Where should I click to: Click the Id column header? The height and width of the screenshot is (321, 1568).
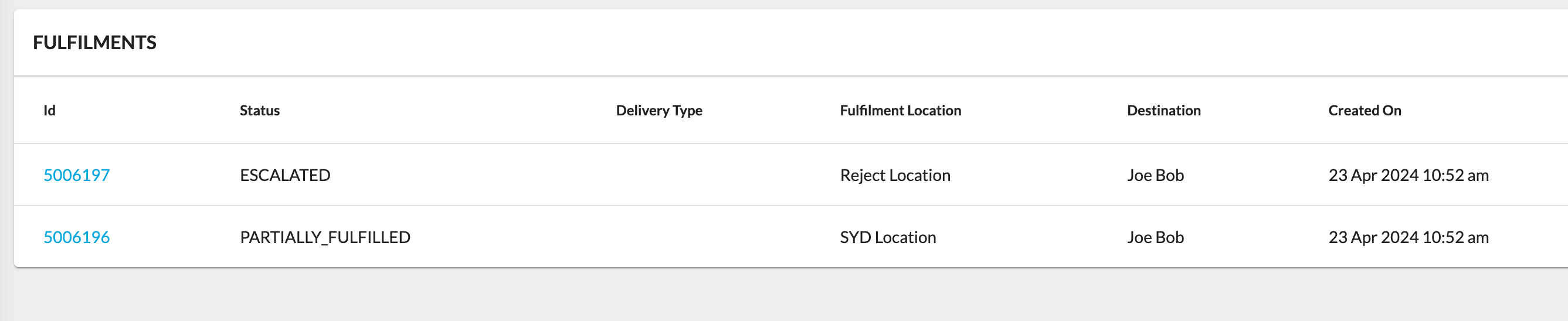[49, 111]
